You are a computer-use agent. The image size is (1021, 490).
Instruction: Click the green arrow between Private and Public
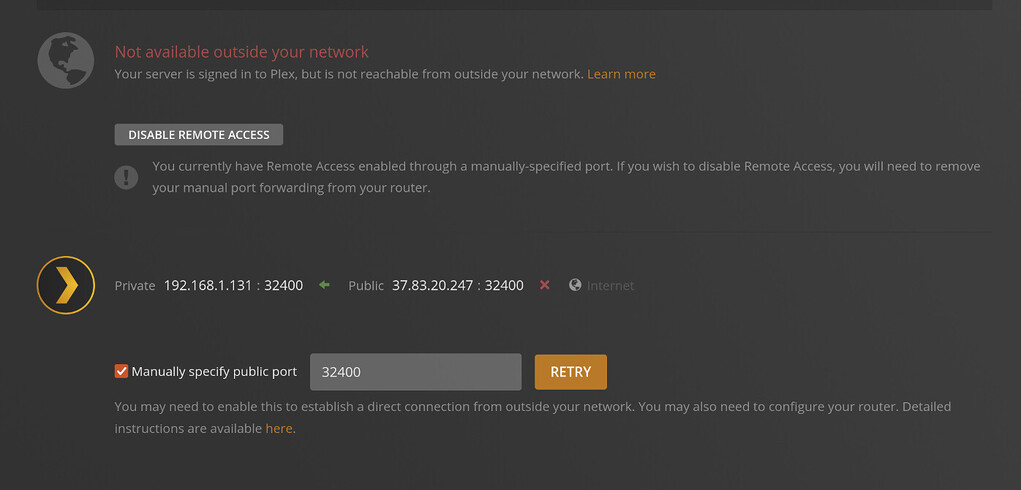(324, 285)
